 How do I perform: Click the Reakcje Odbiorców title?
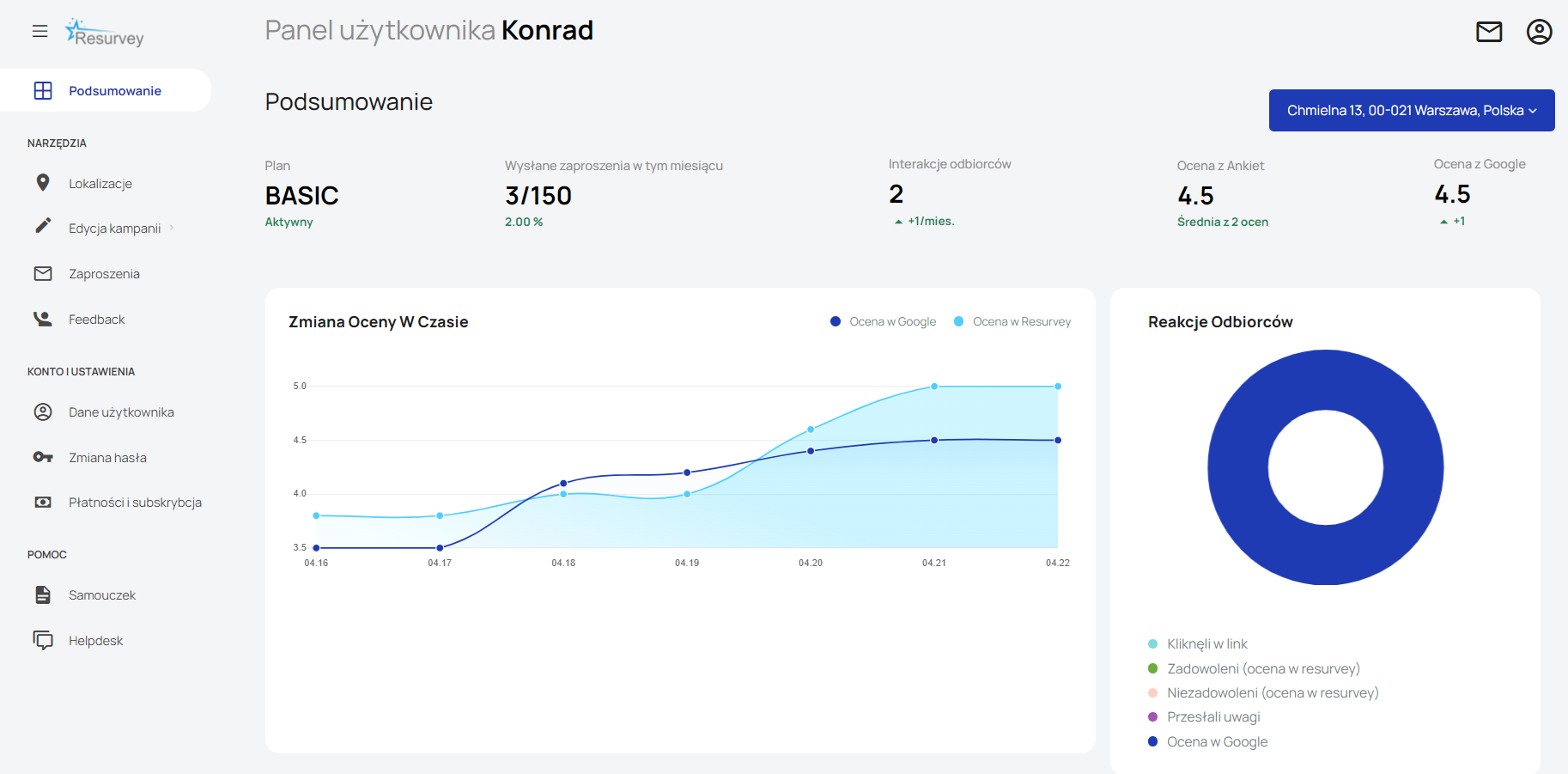[x=1220, y=322]
